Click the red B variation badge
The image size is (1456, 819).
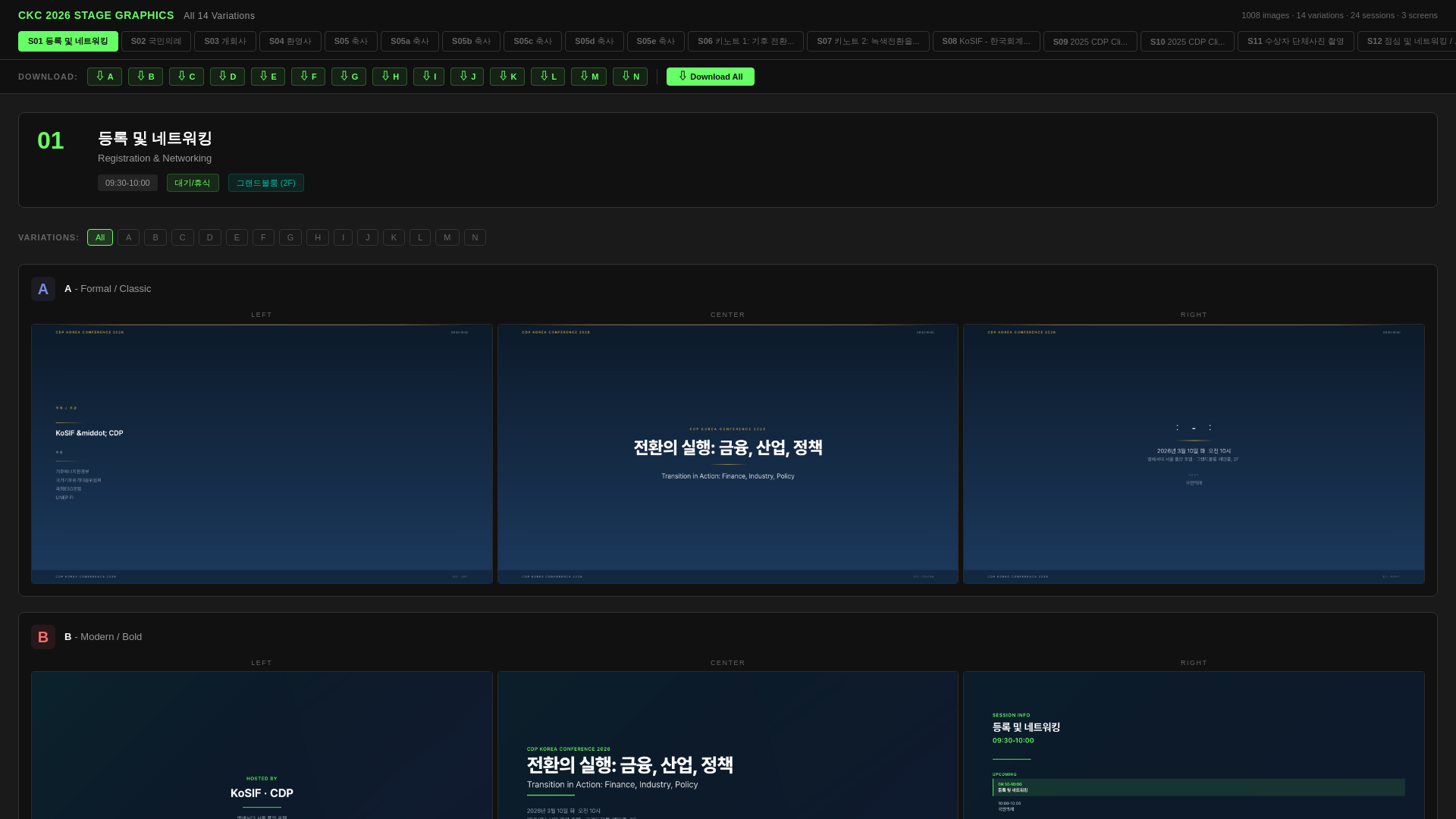tap(43, 637)
